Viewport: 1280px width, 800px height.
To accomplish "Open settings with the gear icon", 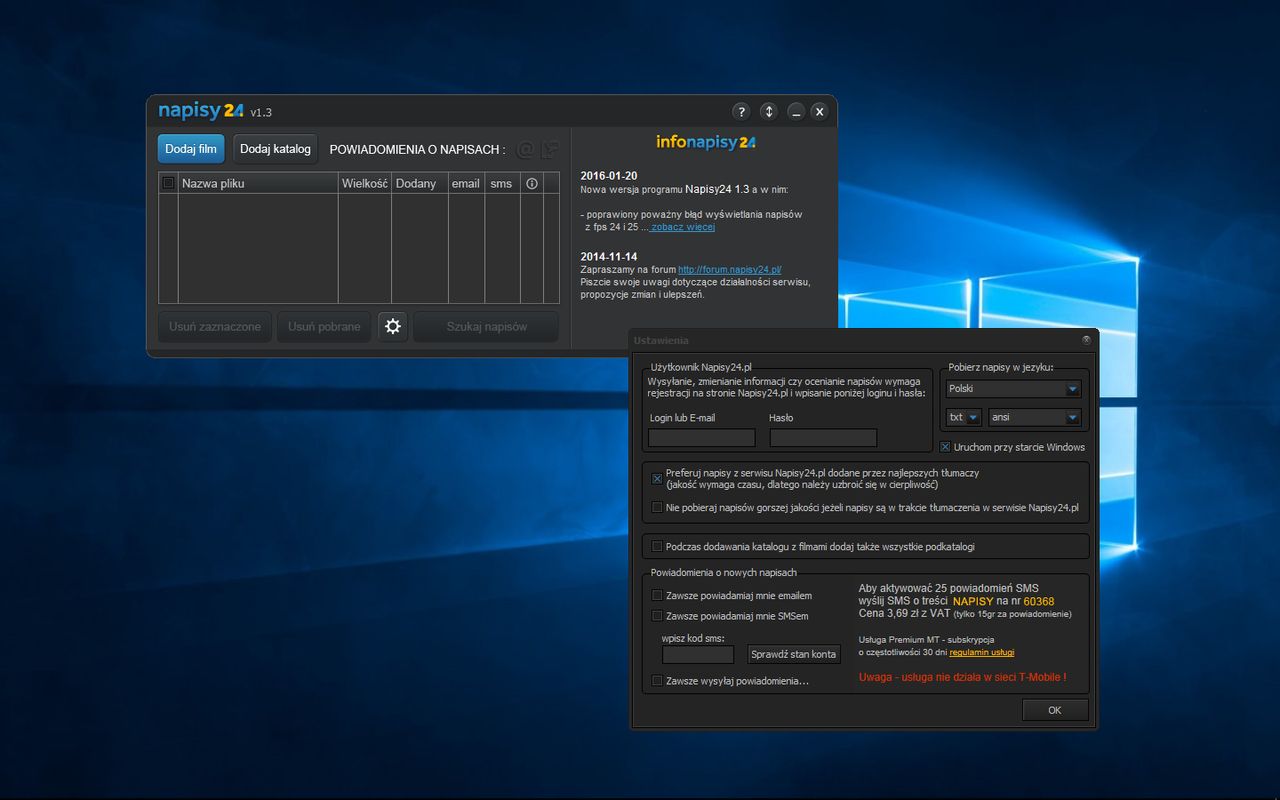I will coord(393,326).
